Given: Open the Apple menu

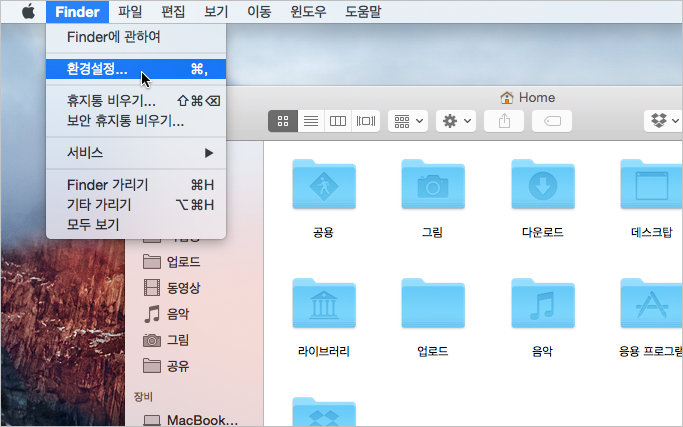Looking at the screenshot, I should [28, 12].
